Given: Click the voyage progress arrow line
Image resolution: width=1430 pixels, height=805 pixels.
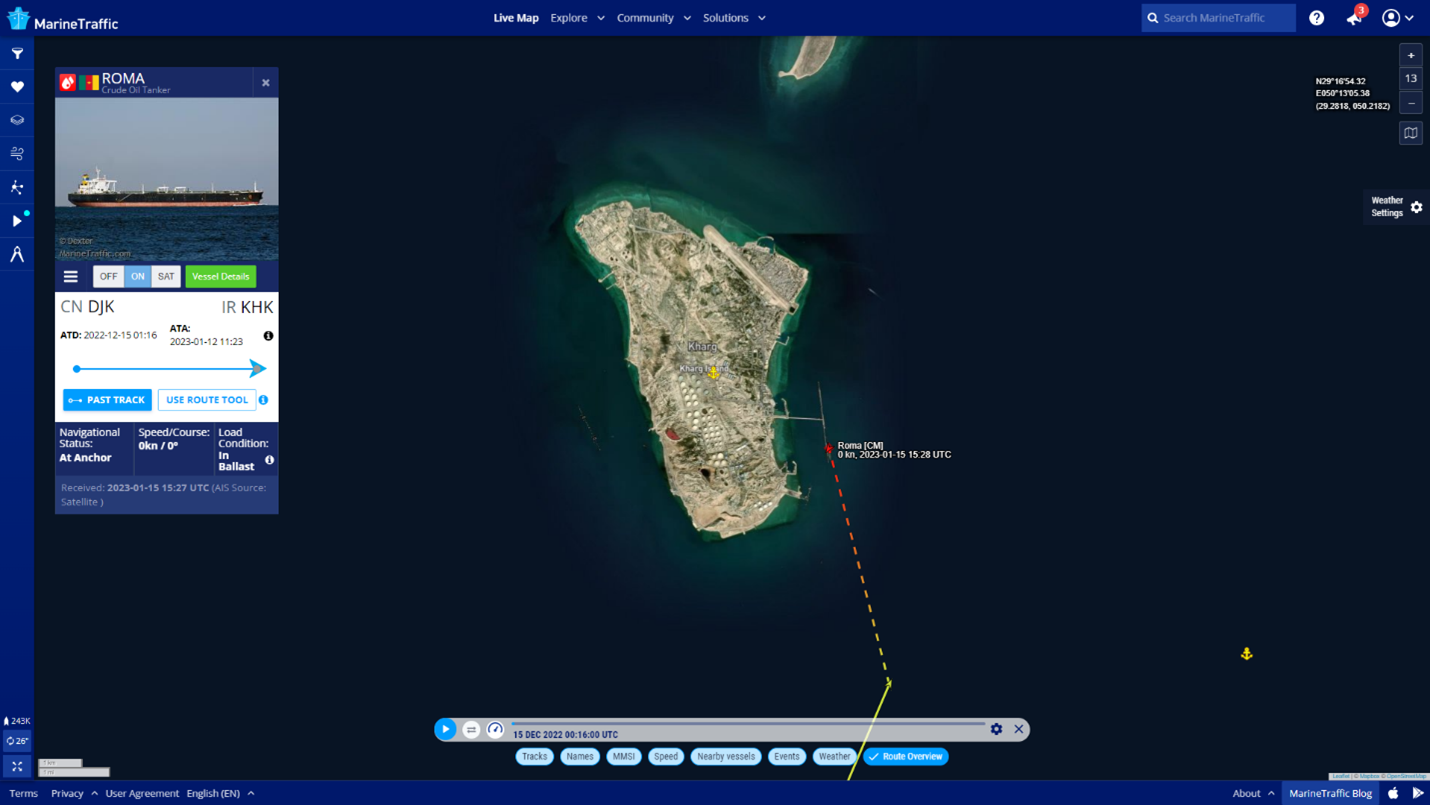Looking at the screenshot, I should (168, 369).
